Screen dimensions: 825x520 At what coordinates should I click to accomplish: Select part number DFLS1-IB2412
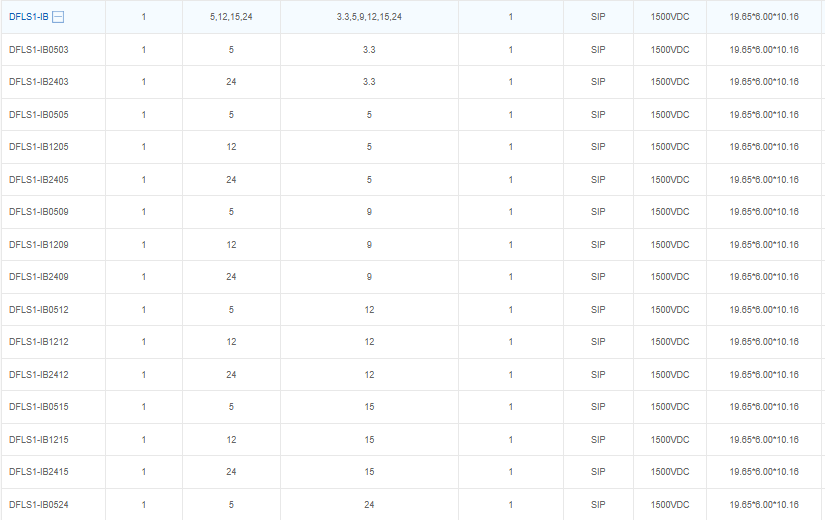[38, 375]
